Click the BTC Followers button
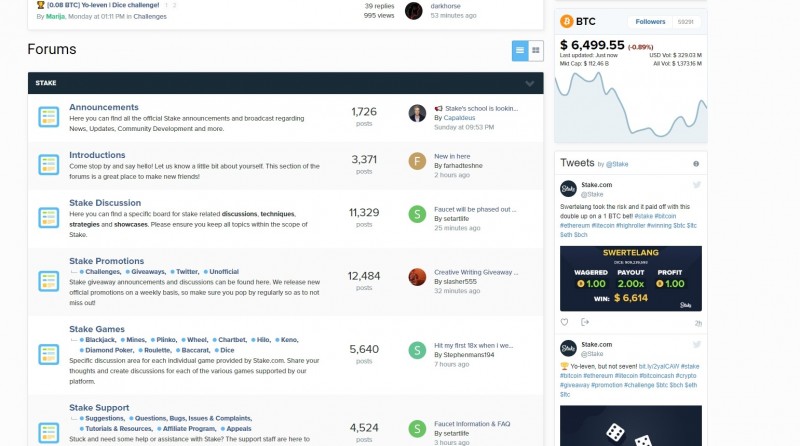Screen dimensions: 800x446 [x=650, y=22]
